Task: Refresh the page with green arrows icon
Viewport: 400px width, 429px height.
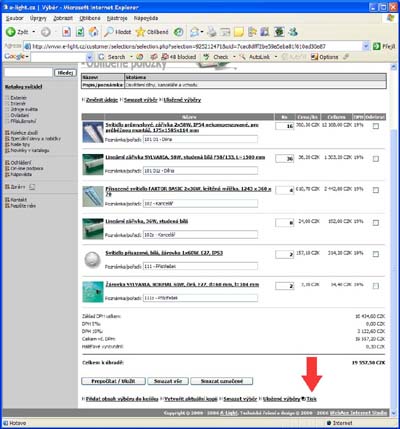Action: [x=80, y=32]
